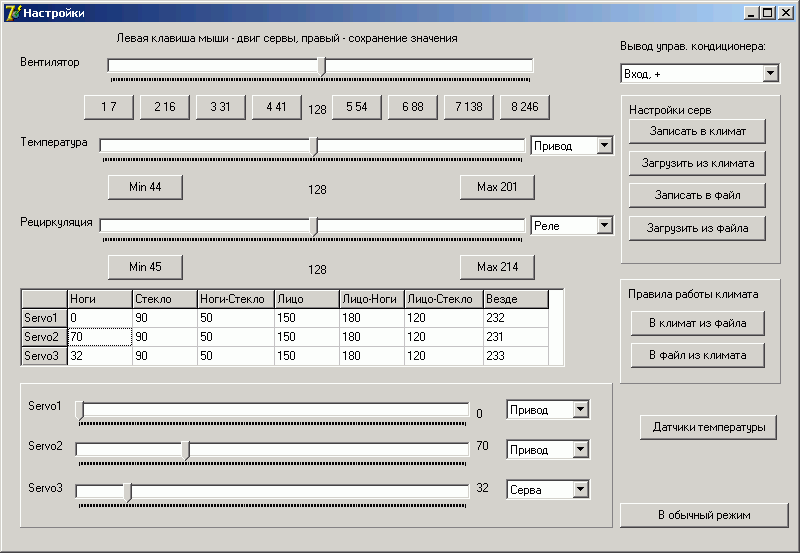Open the Рециркуляция 'Реле' dropdown
This screenshot has height=553, width=800.
(x=603, y=226)
